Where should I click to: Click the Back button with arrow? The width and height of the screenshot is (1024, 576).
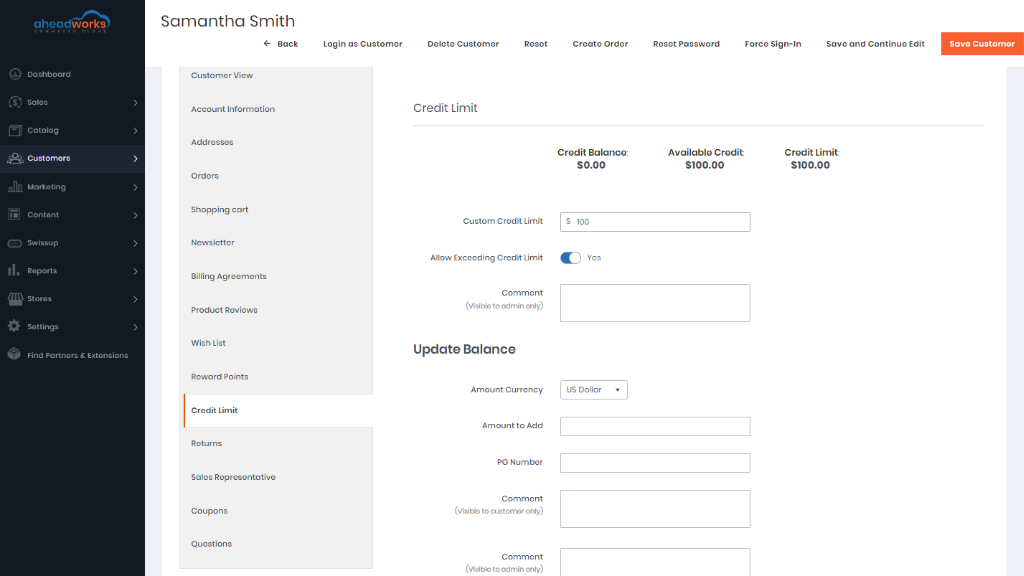tap(280, 44)
